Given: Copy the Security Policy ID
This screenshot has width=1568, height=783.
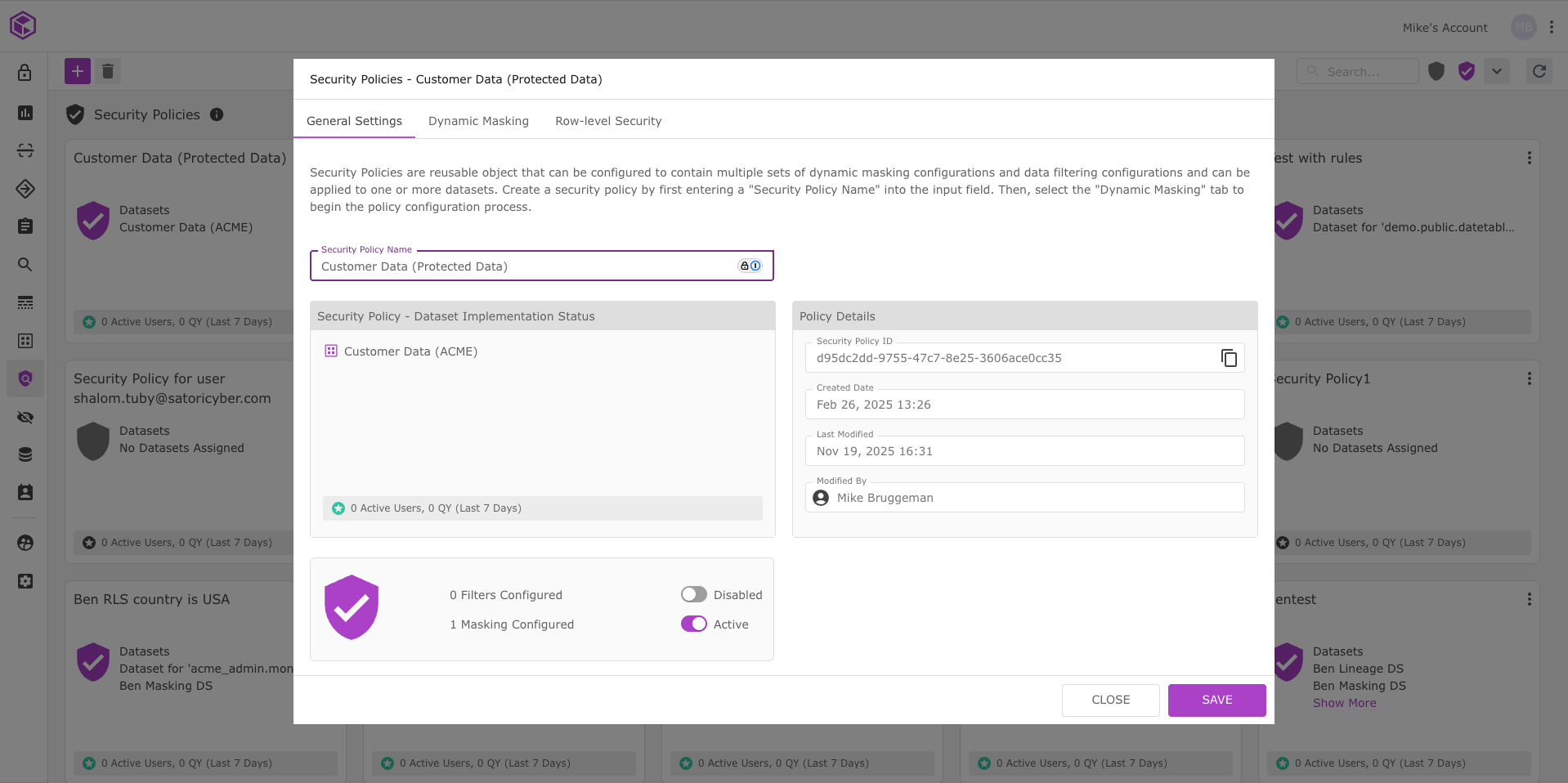Looking at the screenshot, I should click(1229, 358).
